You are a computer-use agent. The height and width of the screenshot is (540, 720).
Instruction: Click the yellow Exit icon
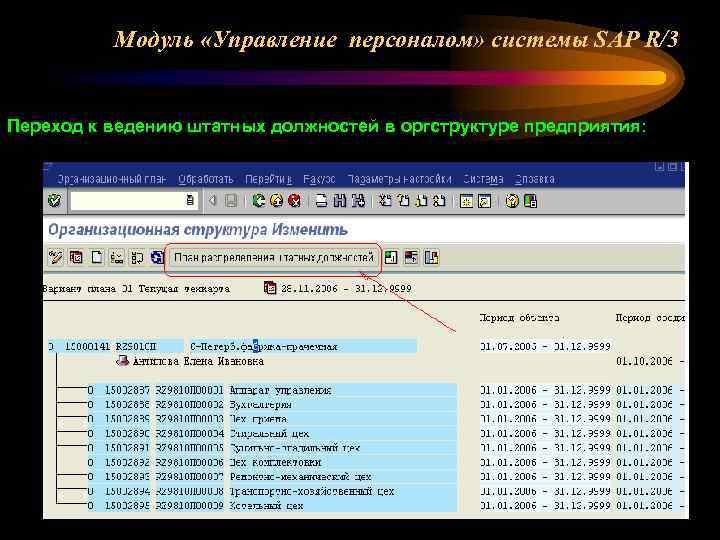pos(276,201)
